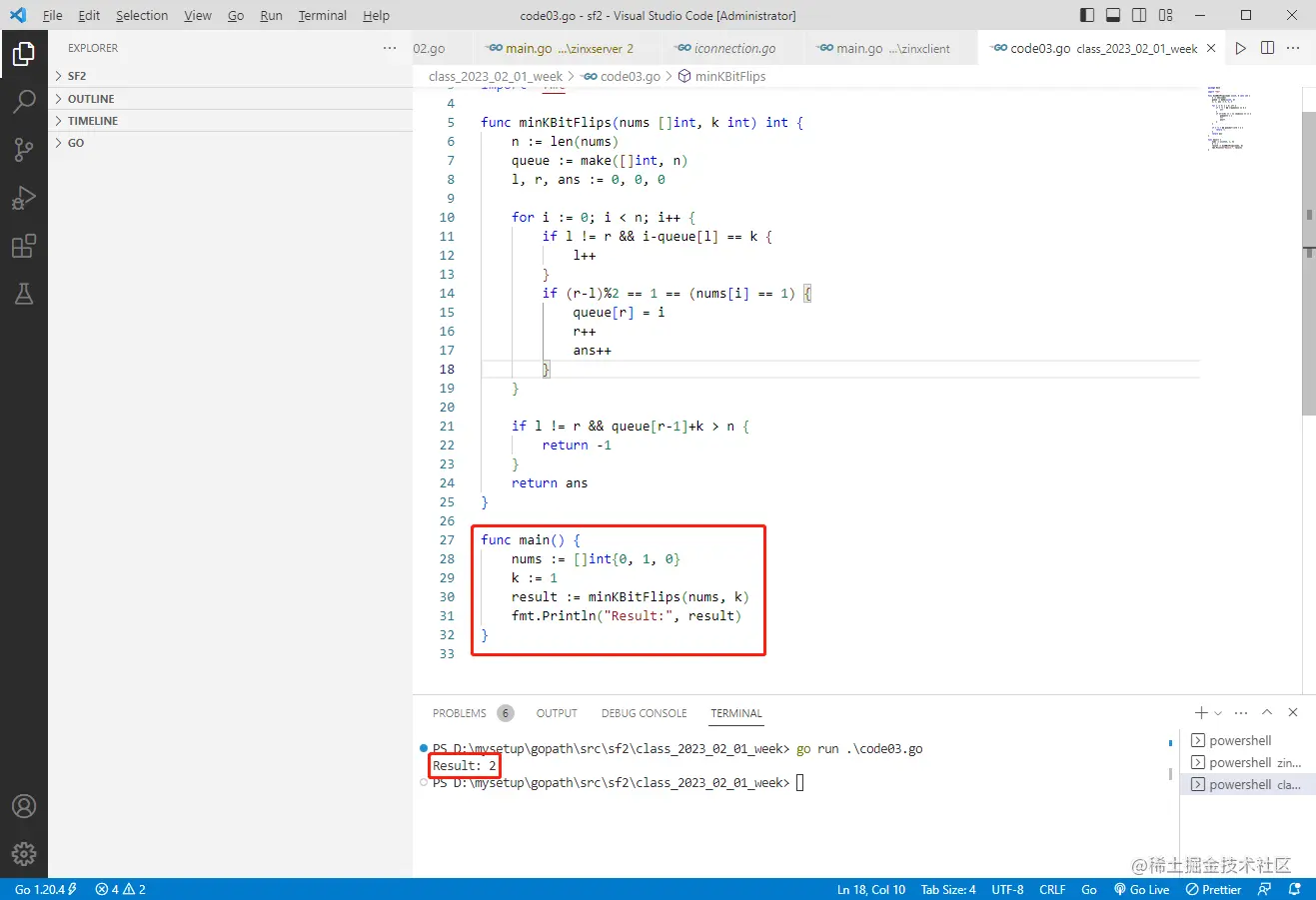Select first powershell terminal in list

point(1248,740)
